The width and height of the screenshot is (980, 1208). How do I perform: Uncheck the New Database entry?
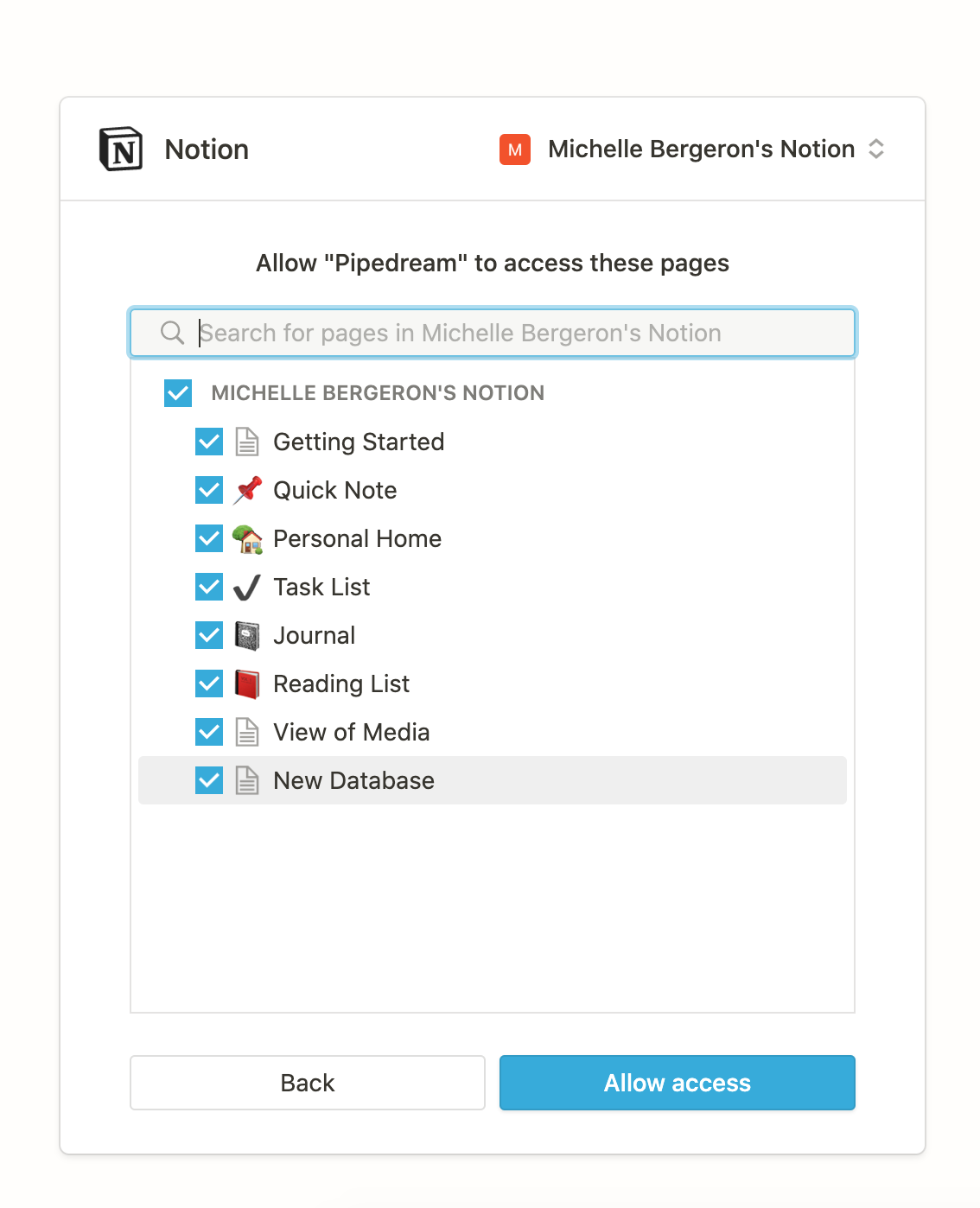click(208, 780)
